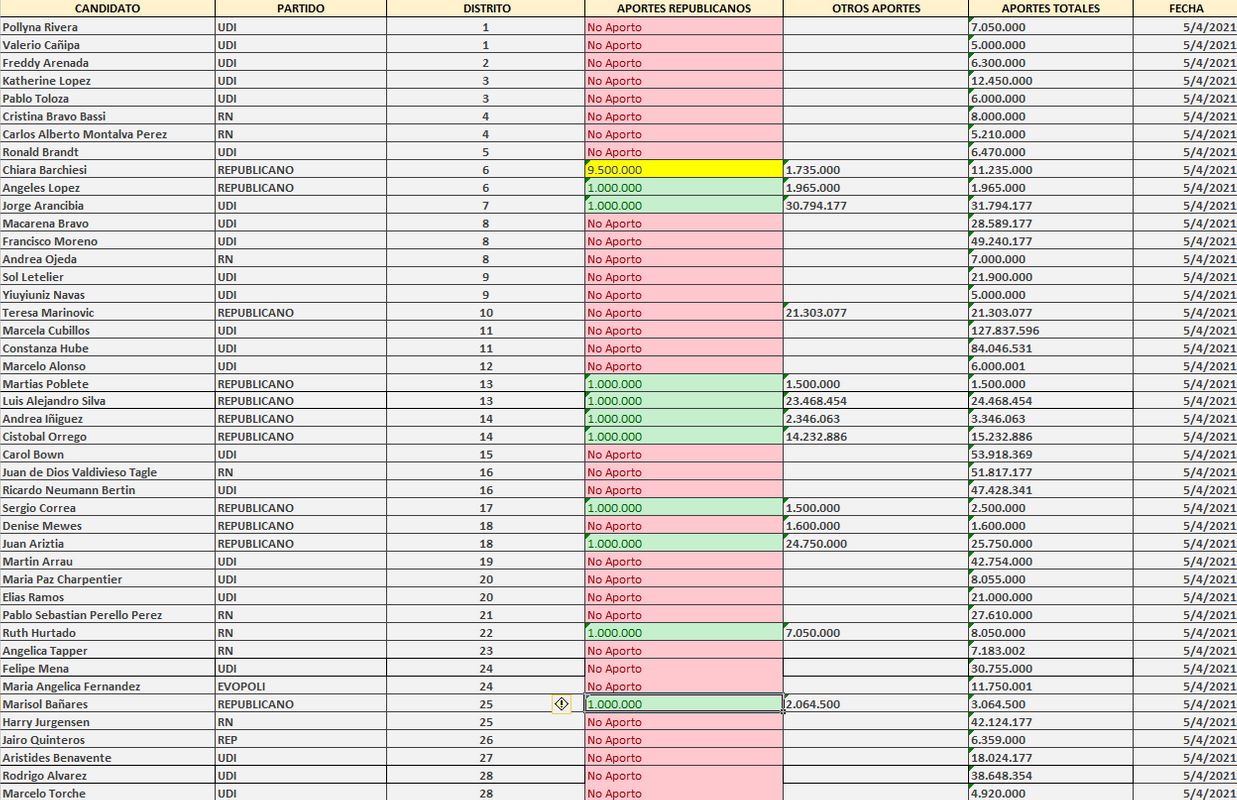
Task: Click total 42.124.177 for Harry Jurgensen
Action: tap(1051, 722)
